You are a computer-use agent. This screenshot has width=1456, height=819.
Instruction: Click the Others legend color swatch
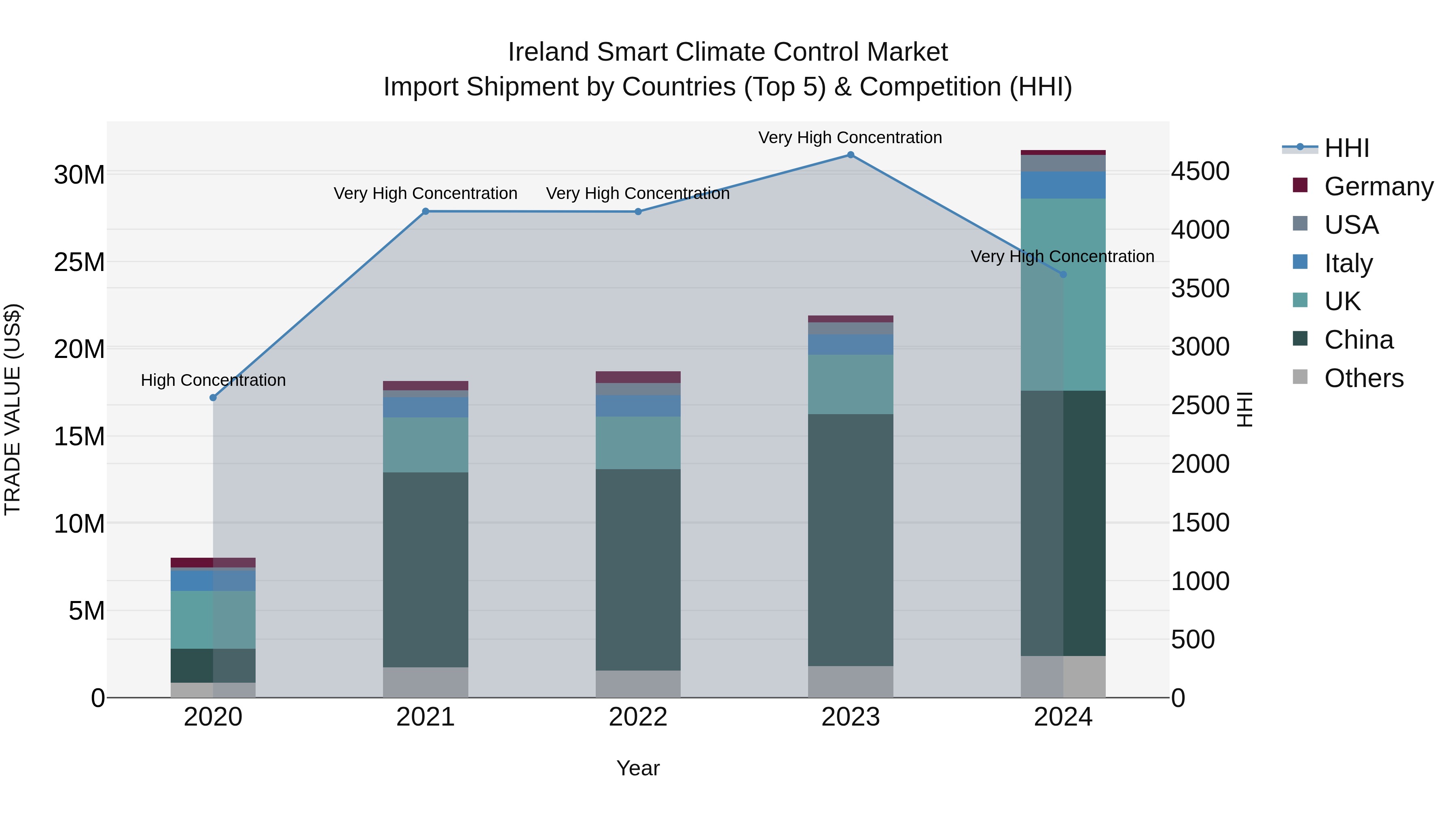point(1300,377)
